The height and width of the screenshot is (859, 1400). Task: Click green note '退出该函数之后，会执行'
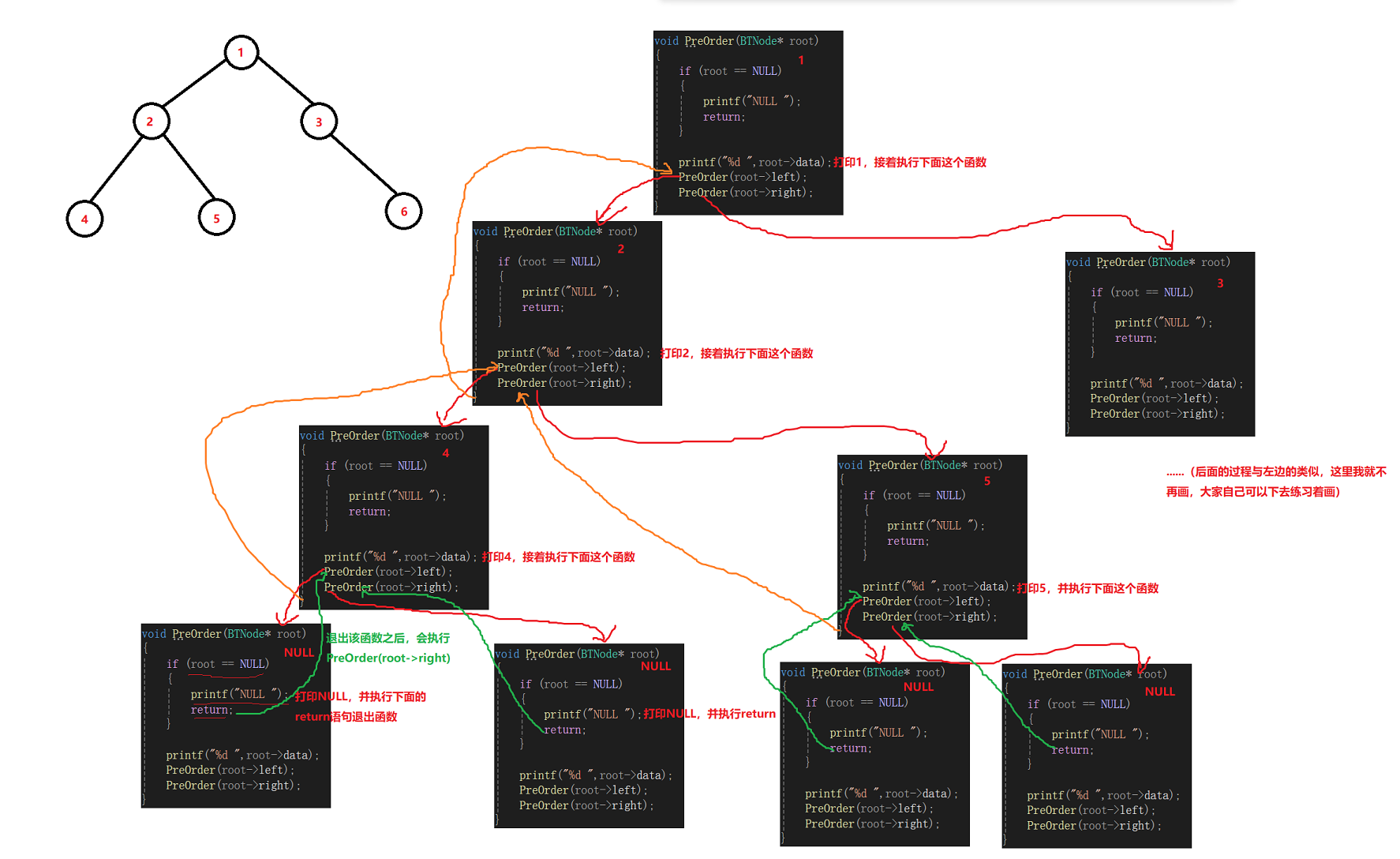pyautogui.click(x=388, y=638)
